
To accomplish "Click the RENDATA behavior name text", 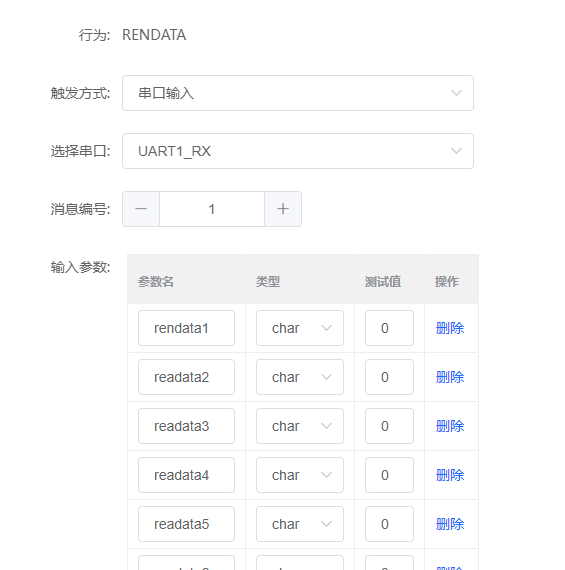I will coord(154,35).
